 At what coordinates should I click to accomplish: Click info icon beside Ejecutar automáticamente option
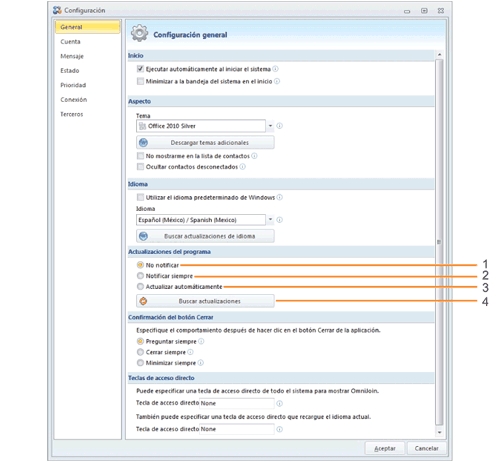[275, 69]
